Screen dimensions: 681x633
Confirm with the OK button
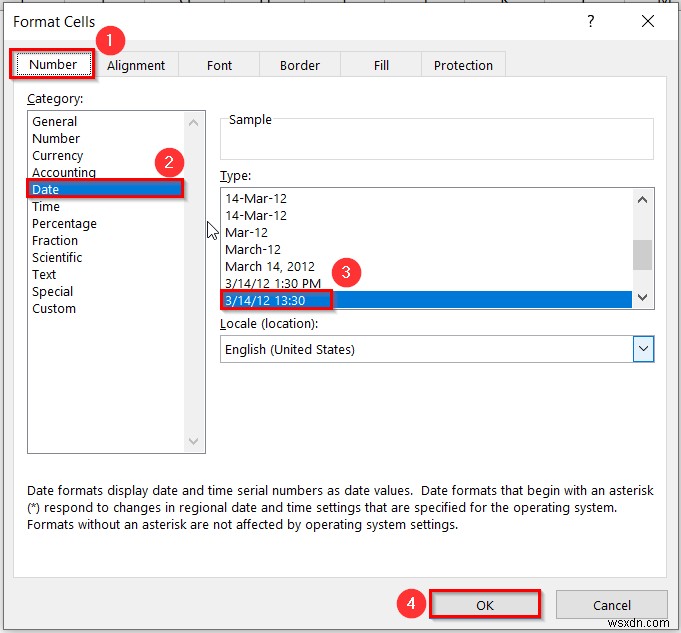(485, 605)
